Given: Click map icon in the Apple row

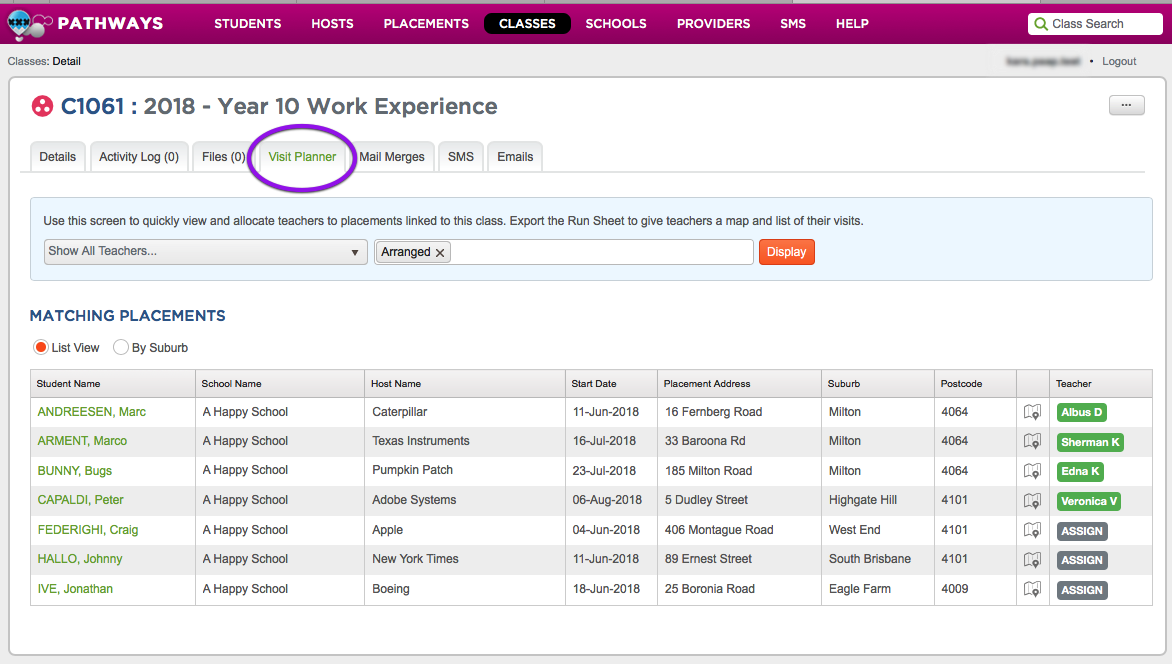Looking at the screenshot, I should click(1032, 530).
